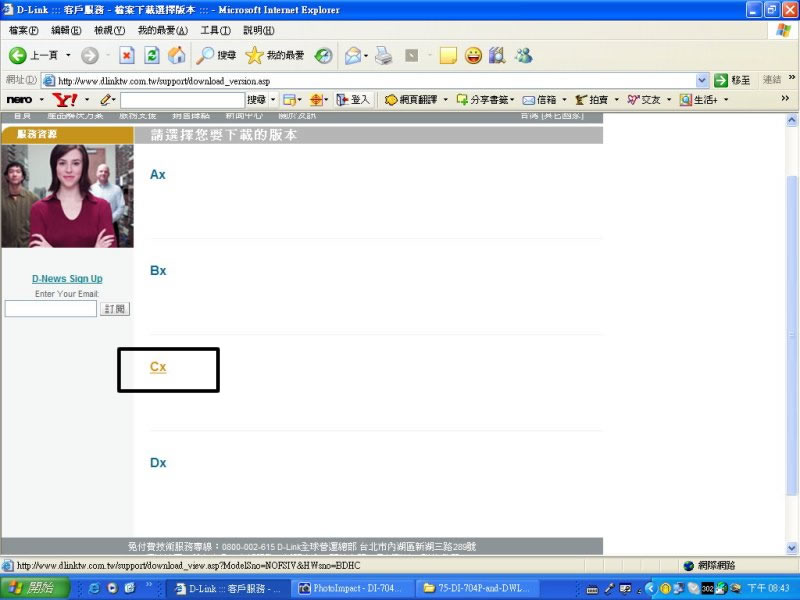Viewport: 800px width, 600px height.
Task: Print the page with the printer icon
Action: [384, 55]
